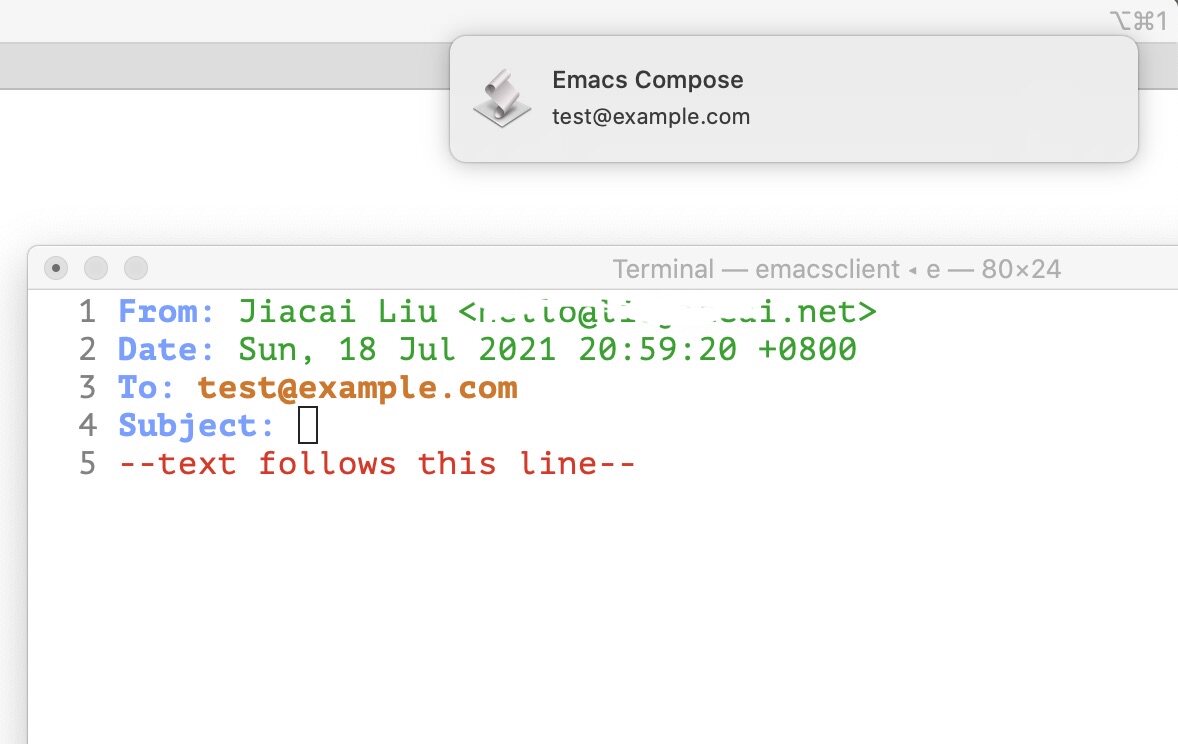Click the Date: header label

[x=167, y=350]
